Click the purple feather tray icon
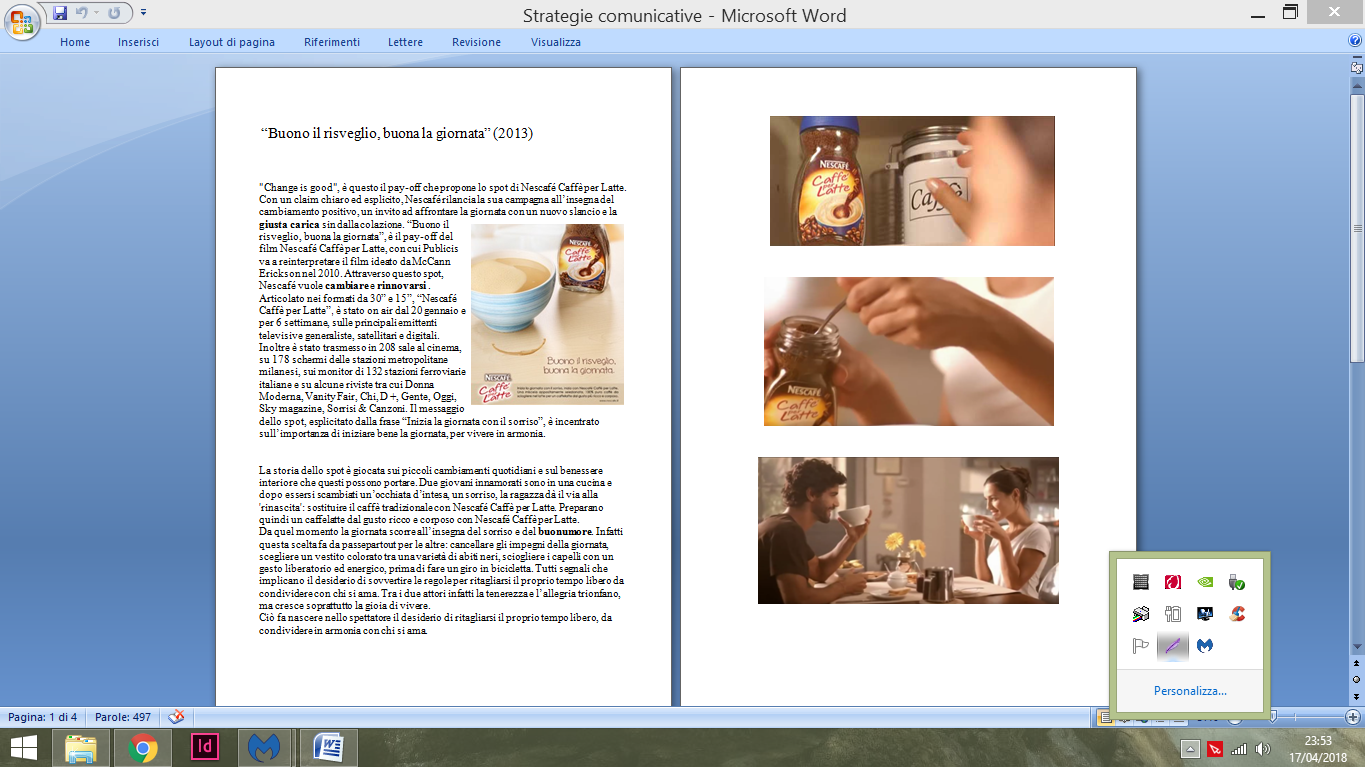 click(x=1172, y=647)
